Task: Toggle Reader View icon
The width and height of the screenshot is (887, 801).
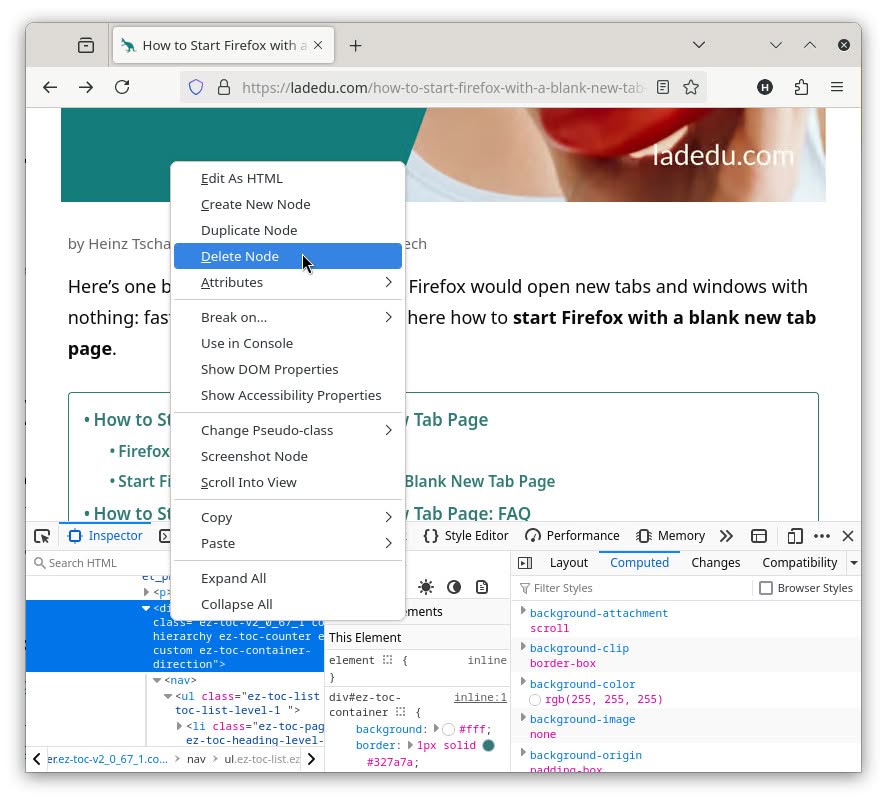Action: pos(663,87)
